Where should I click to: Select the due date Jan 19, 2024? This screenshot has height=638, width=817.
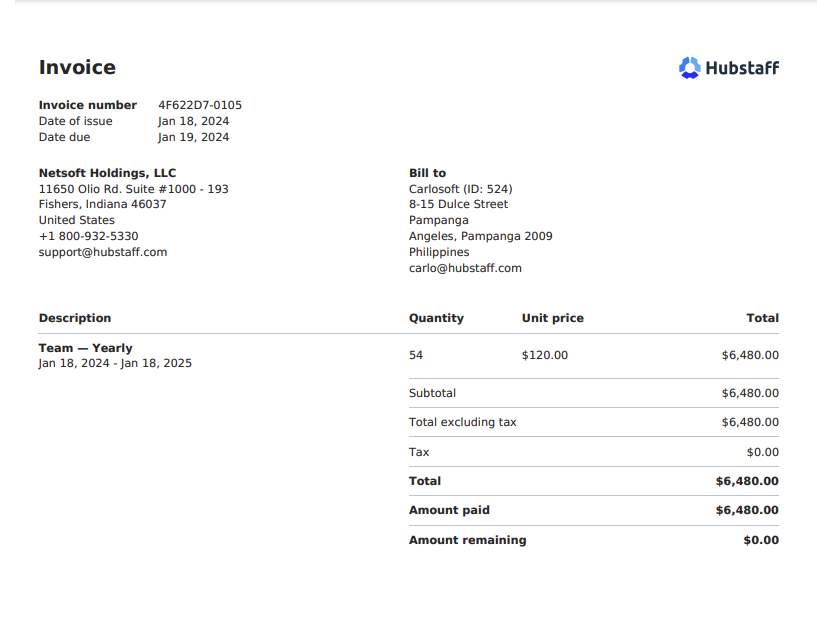click(x=194, y=137)
